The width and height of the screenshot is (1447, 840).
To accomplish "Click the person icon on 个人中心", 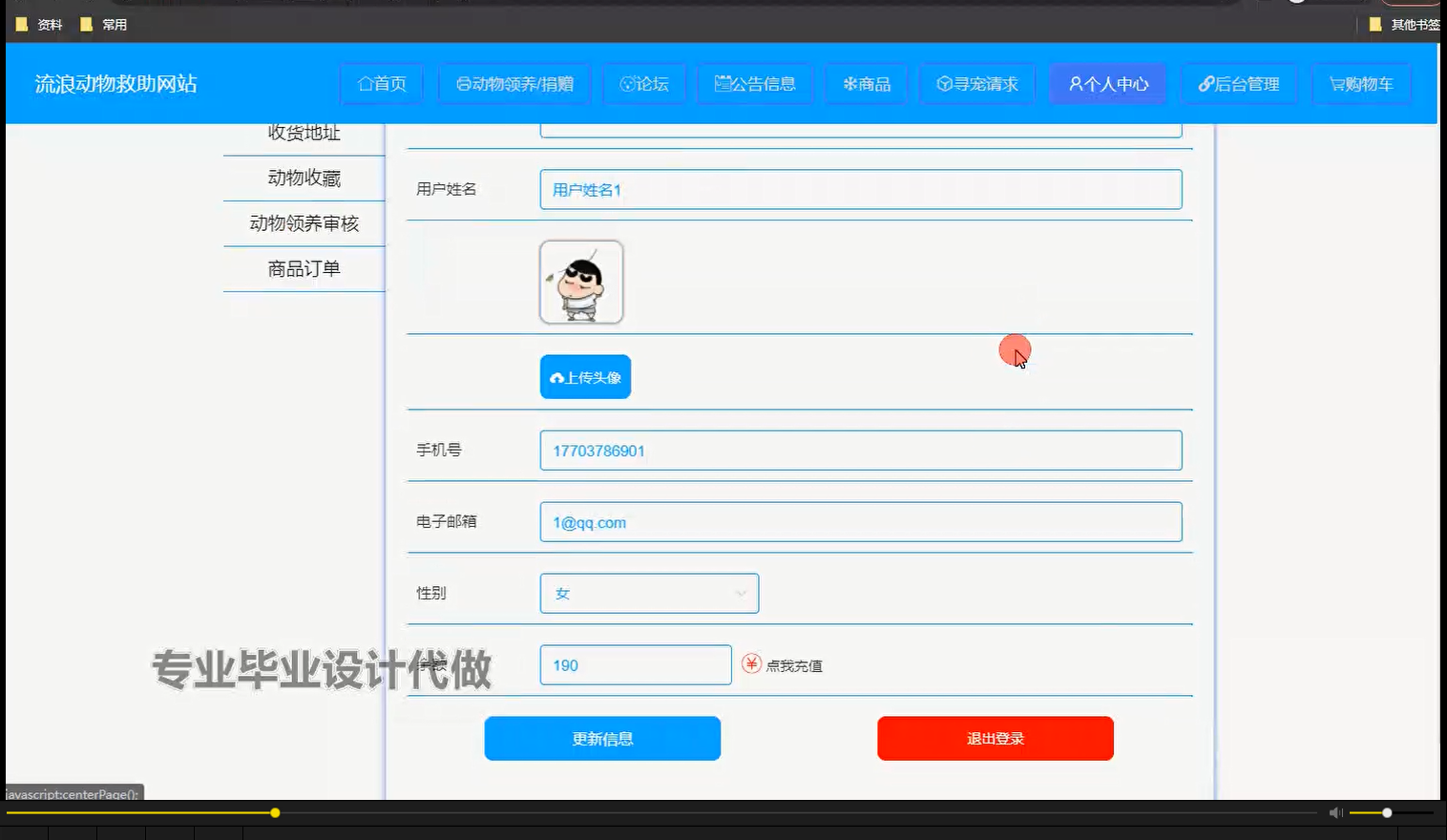I will pyautogui.click(x=1075, y=84).
